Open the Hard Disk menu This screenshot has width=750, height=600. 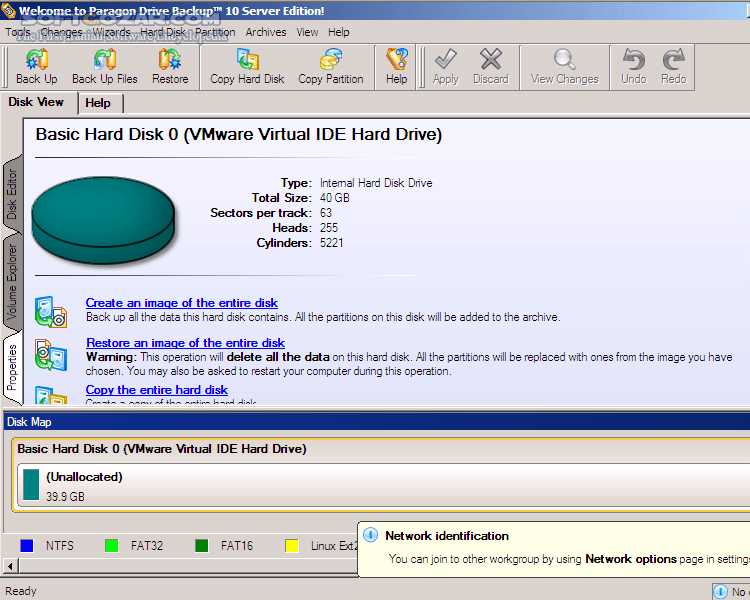point(163,32)
